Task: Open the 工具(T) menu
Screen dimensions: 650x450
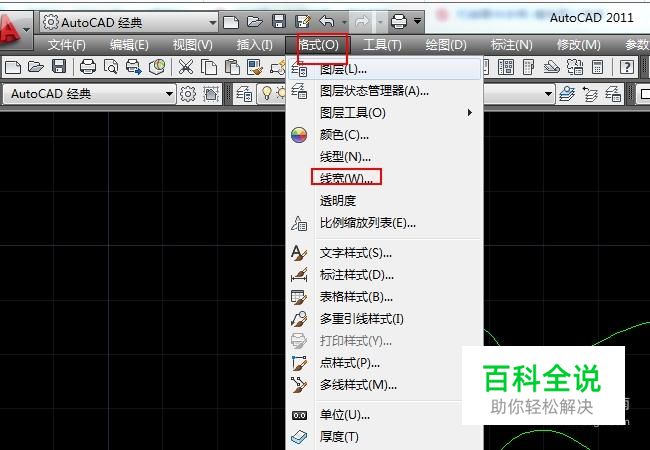Action: (382, 45)
